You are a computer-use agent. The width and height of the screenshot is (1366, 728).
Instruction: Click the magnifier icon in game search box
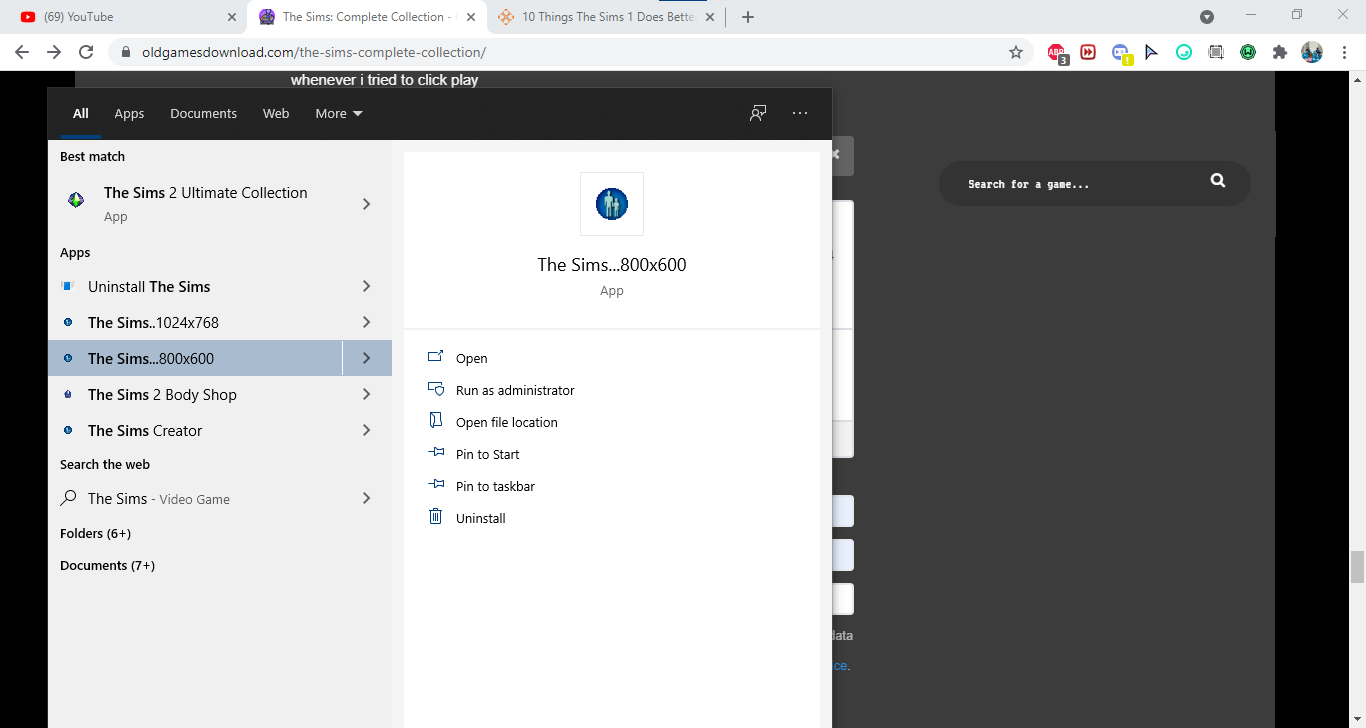[1217, 181]
